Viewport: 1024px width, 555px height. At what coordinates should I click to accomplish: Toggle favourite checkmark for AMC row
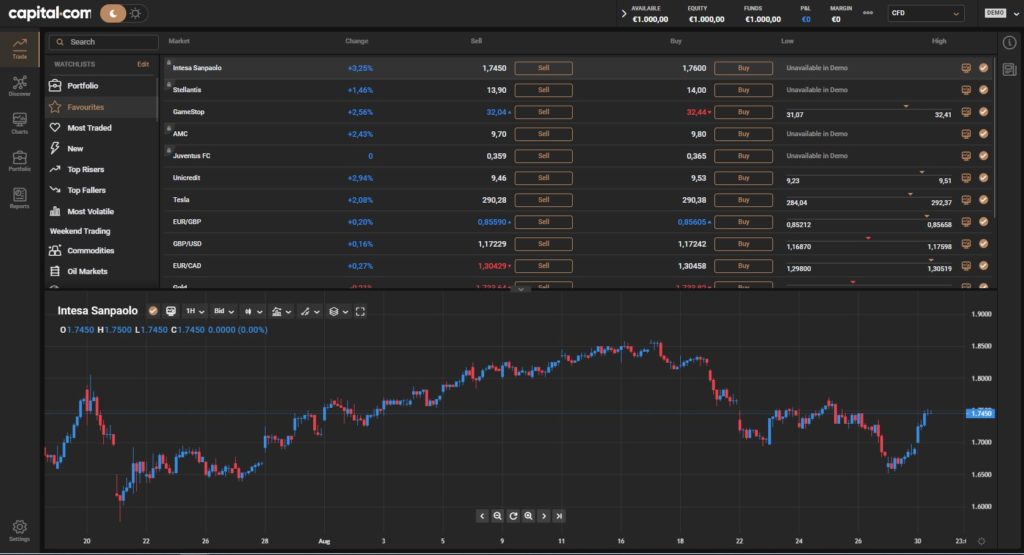(984, 134)
